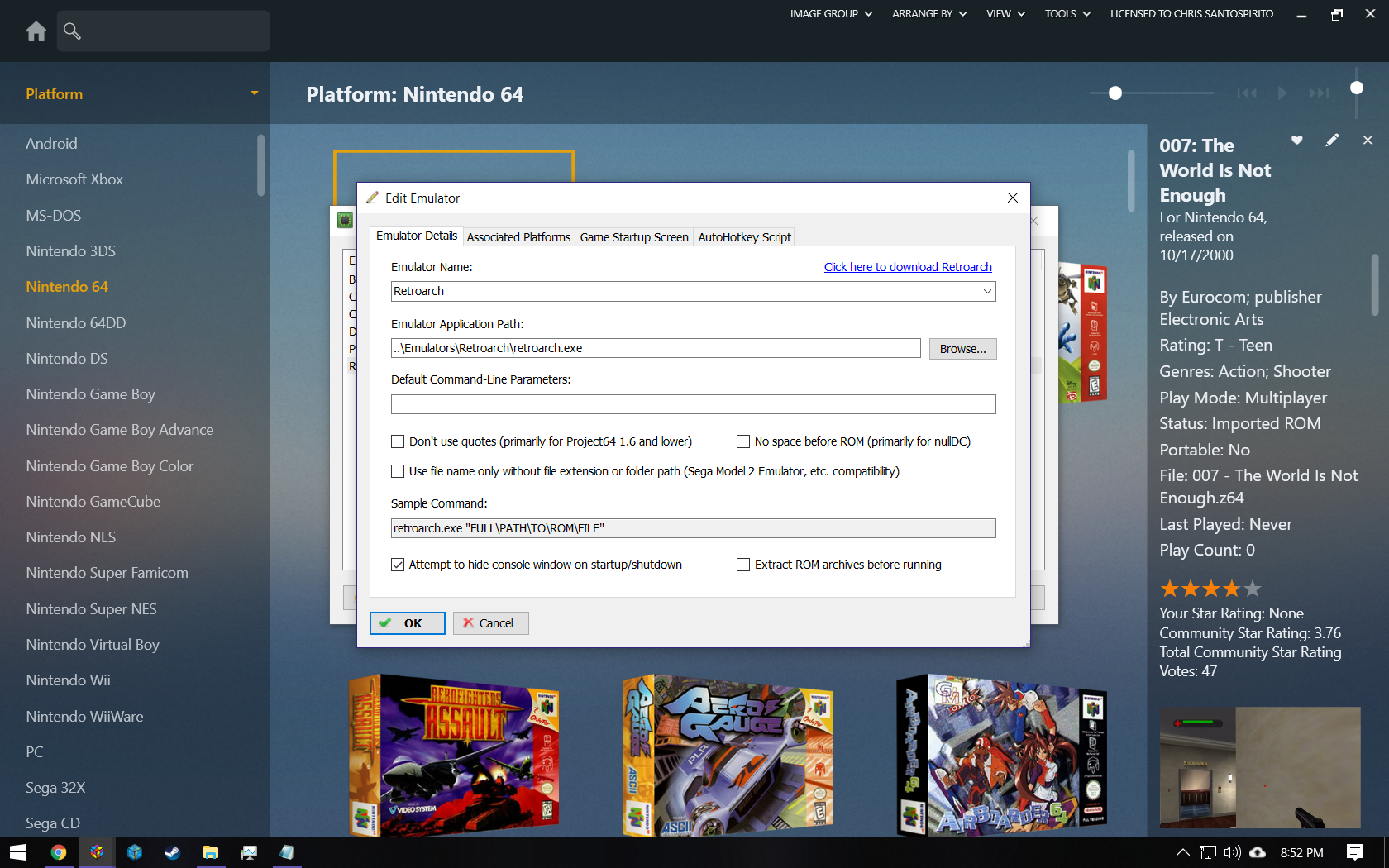Viewport: 1389px width, 868px height.
Task: Open the blue cube app in taskbar
Action: tap(135, 852)
